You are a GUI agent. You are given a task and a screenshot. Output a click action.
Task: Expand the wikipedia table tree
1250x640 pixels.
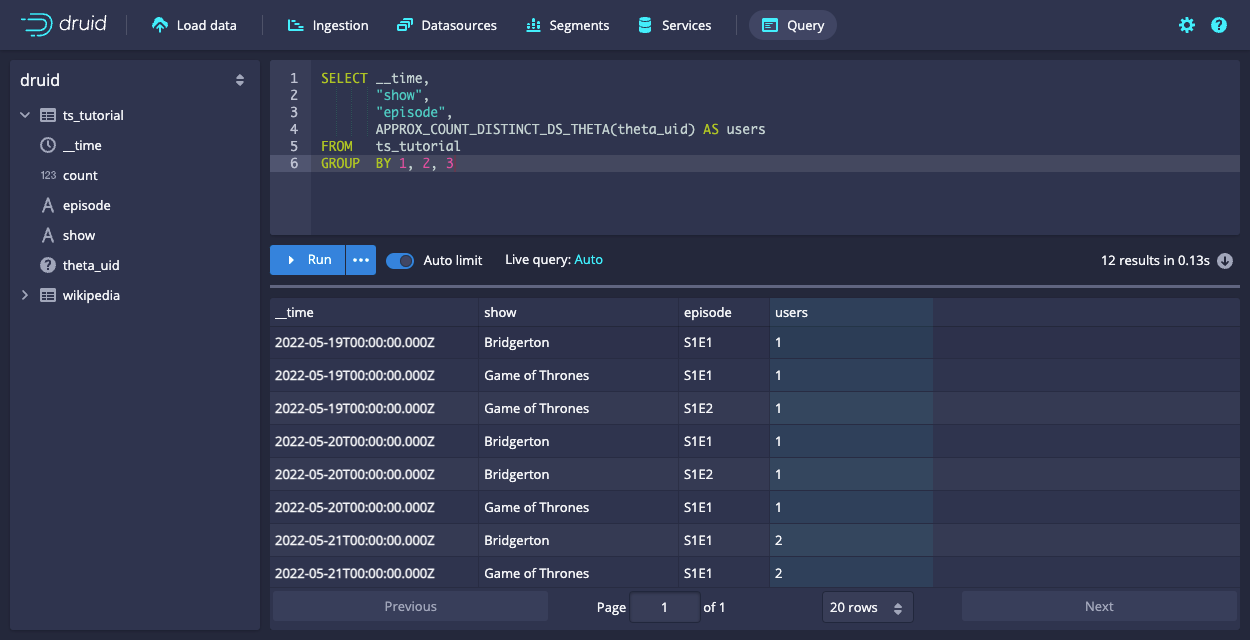click(25, 295)
